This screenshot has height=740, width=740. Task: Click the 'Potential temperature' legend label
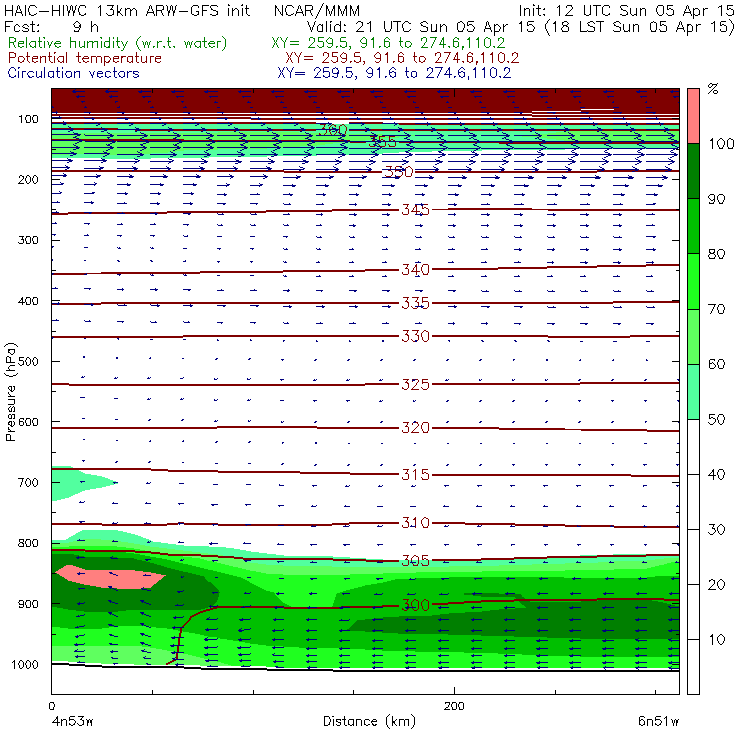click(x=84, y=58)
